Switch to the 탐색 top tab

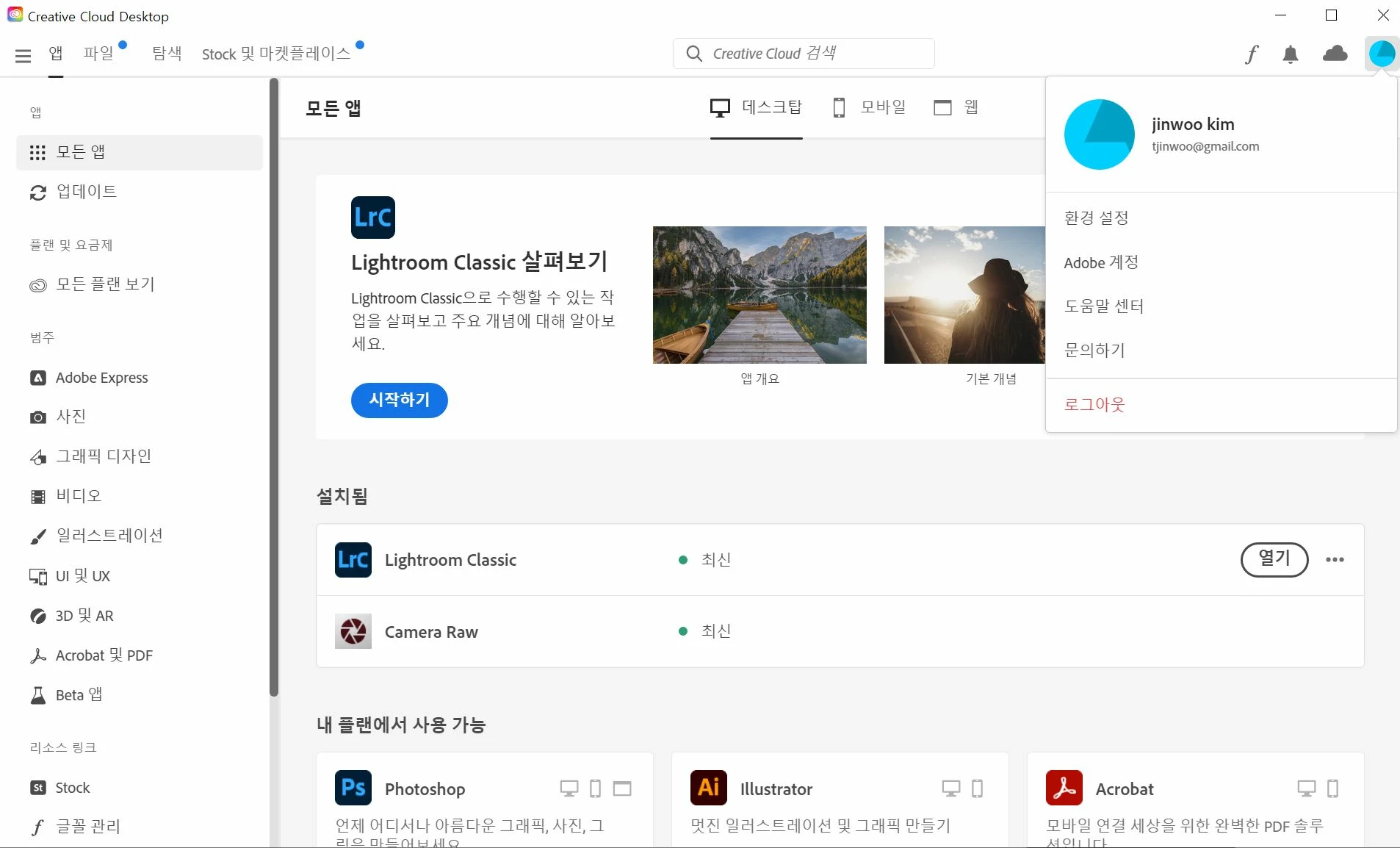[167, 54]
